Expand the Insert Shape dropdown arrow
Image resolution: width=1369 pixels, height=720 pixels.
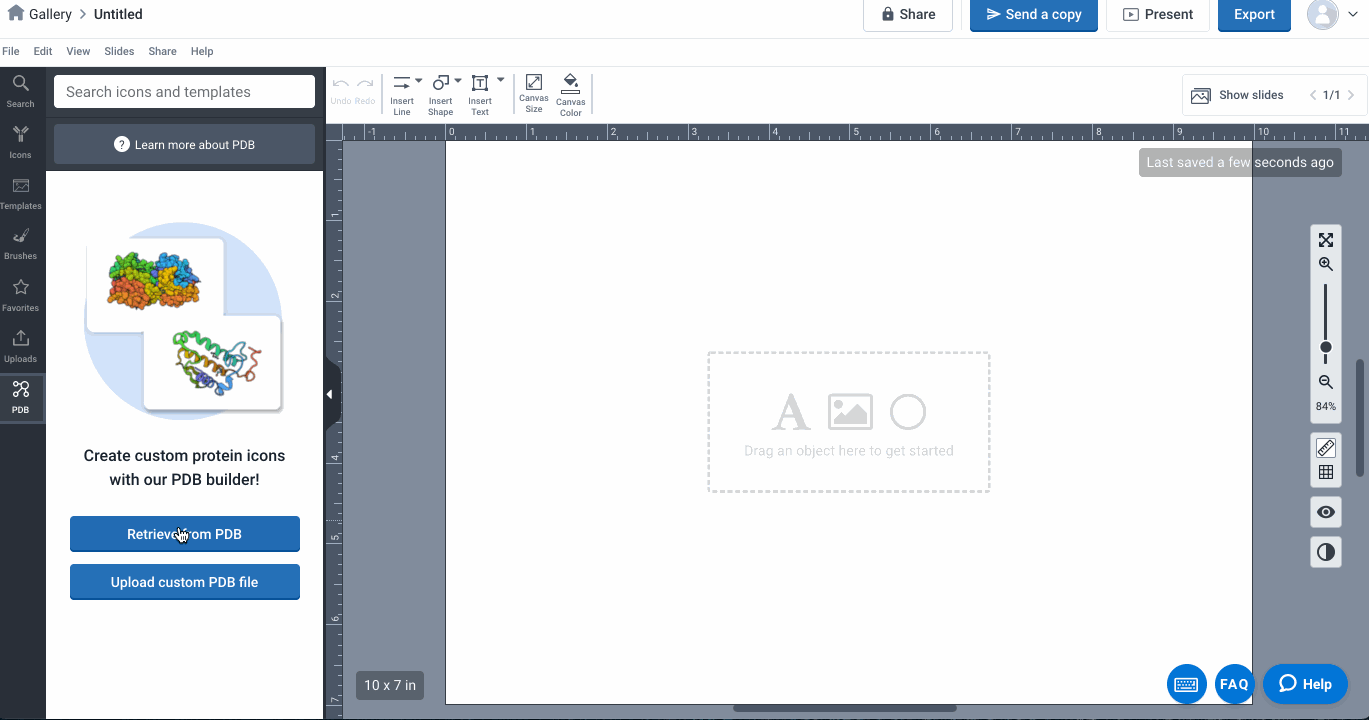pyautogui.click(x=458, y=81)
